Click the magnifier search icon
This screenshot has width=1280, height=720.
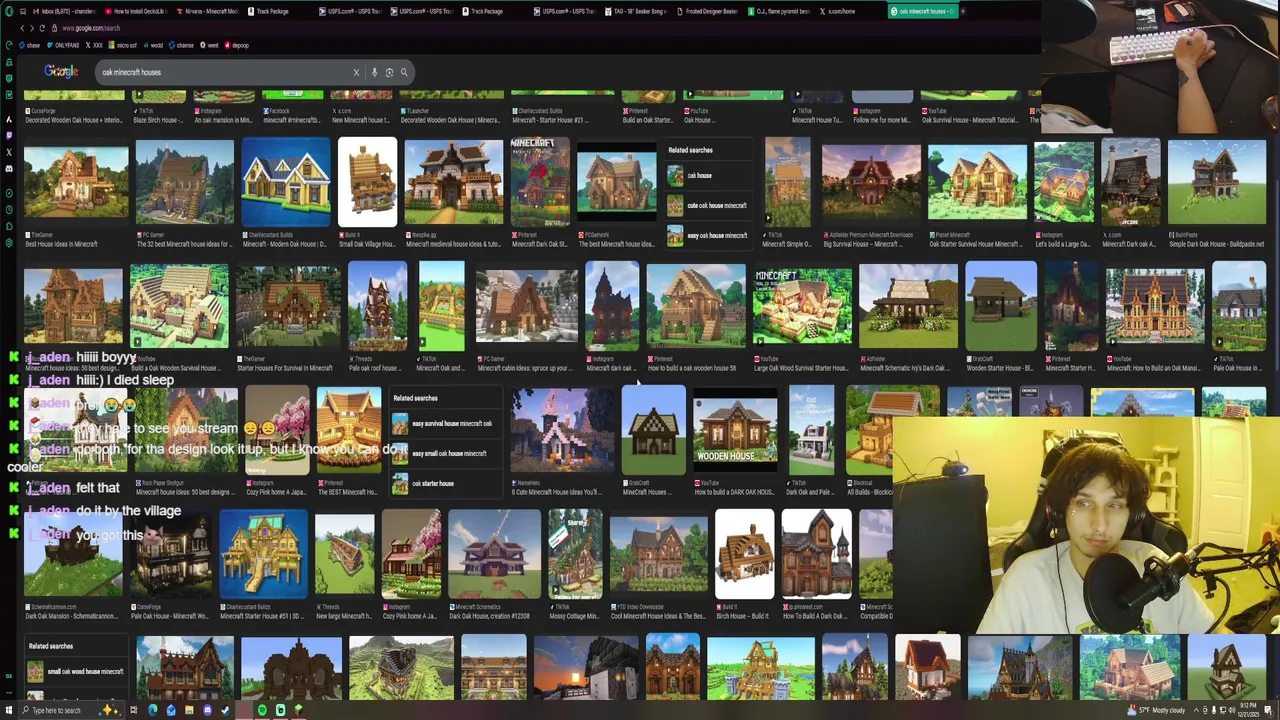coord(404,72)
